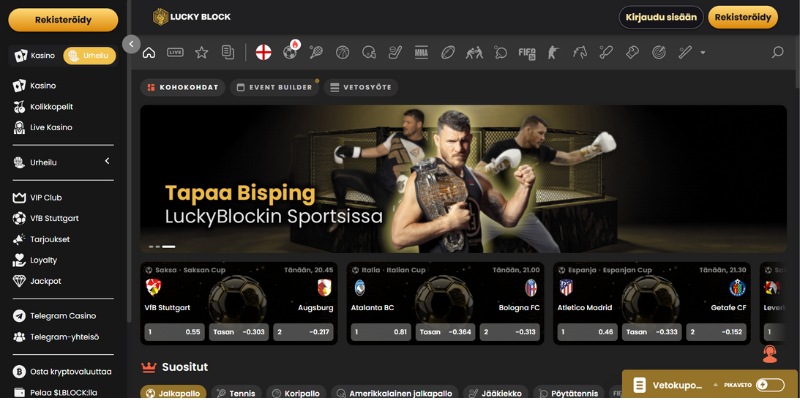Screen dimensions: 800x400
Task: Click the live support agent icon
Action: (769, 353)
